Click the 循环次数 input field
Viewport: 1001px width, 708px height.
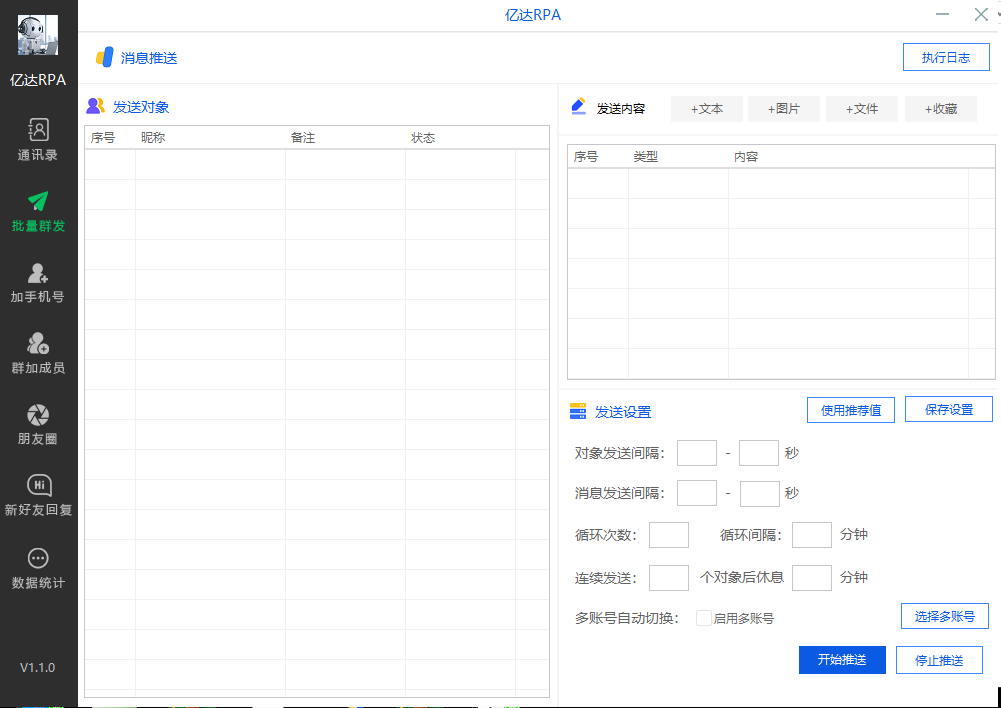coord(669,535)
